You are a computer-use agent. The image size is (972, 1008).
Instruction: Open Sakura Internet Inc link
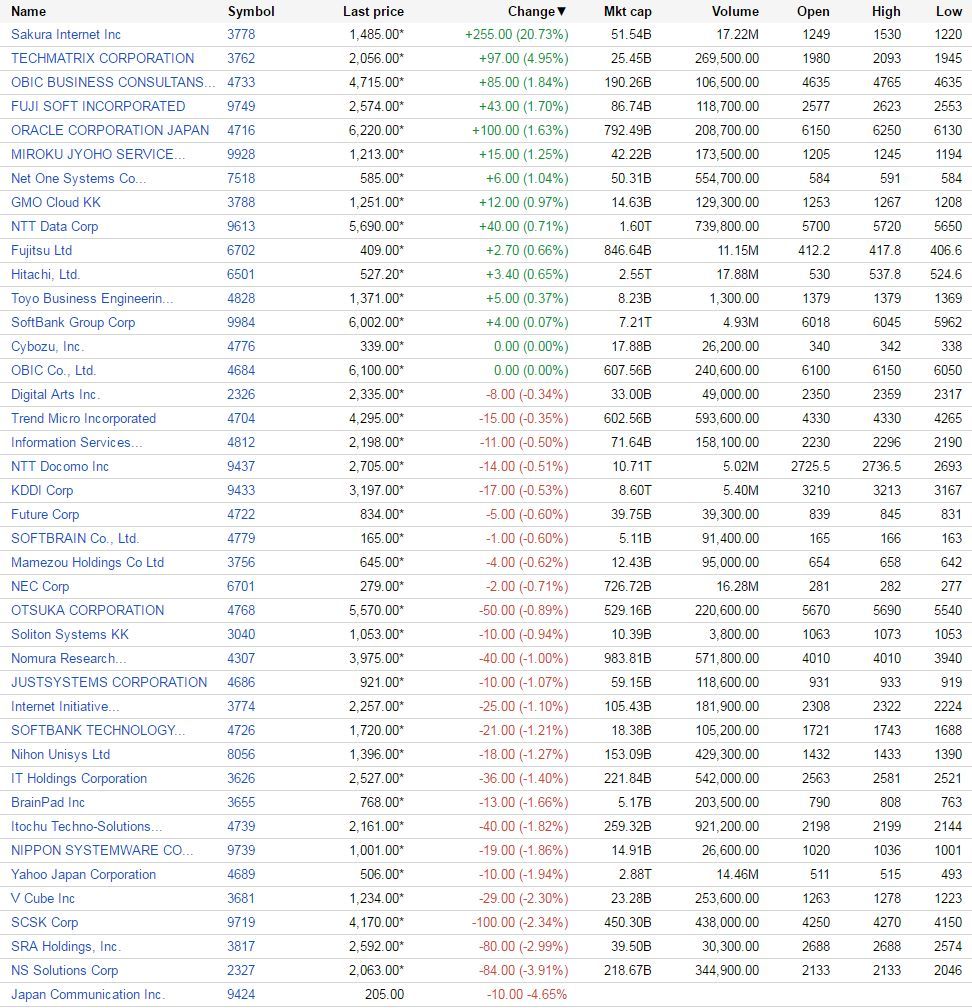tap(66, 35)
